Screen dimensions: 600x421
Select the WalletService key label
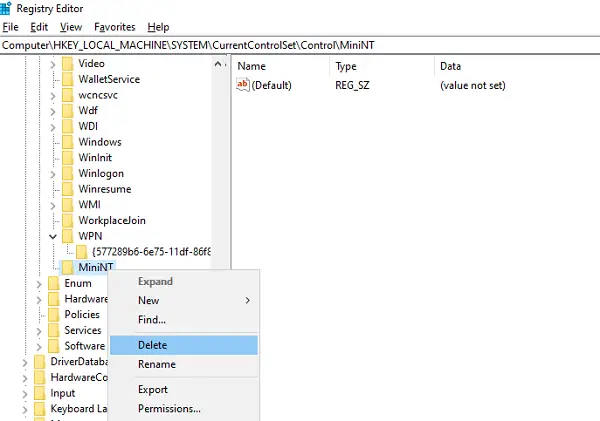point(109,79)
